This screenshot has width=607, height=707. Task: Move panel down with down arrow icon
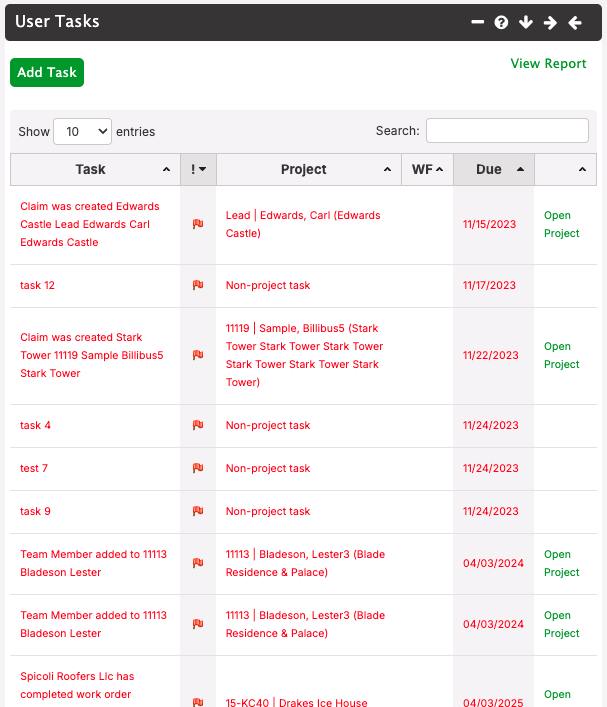526,22
